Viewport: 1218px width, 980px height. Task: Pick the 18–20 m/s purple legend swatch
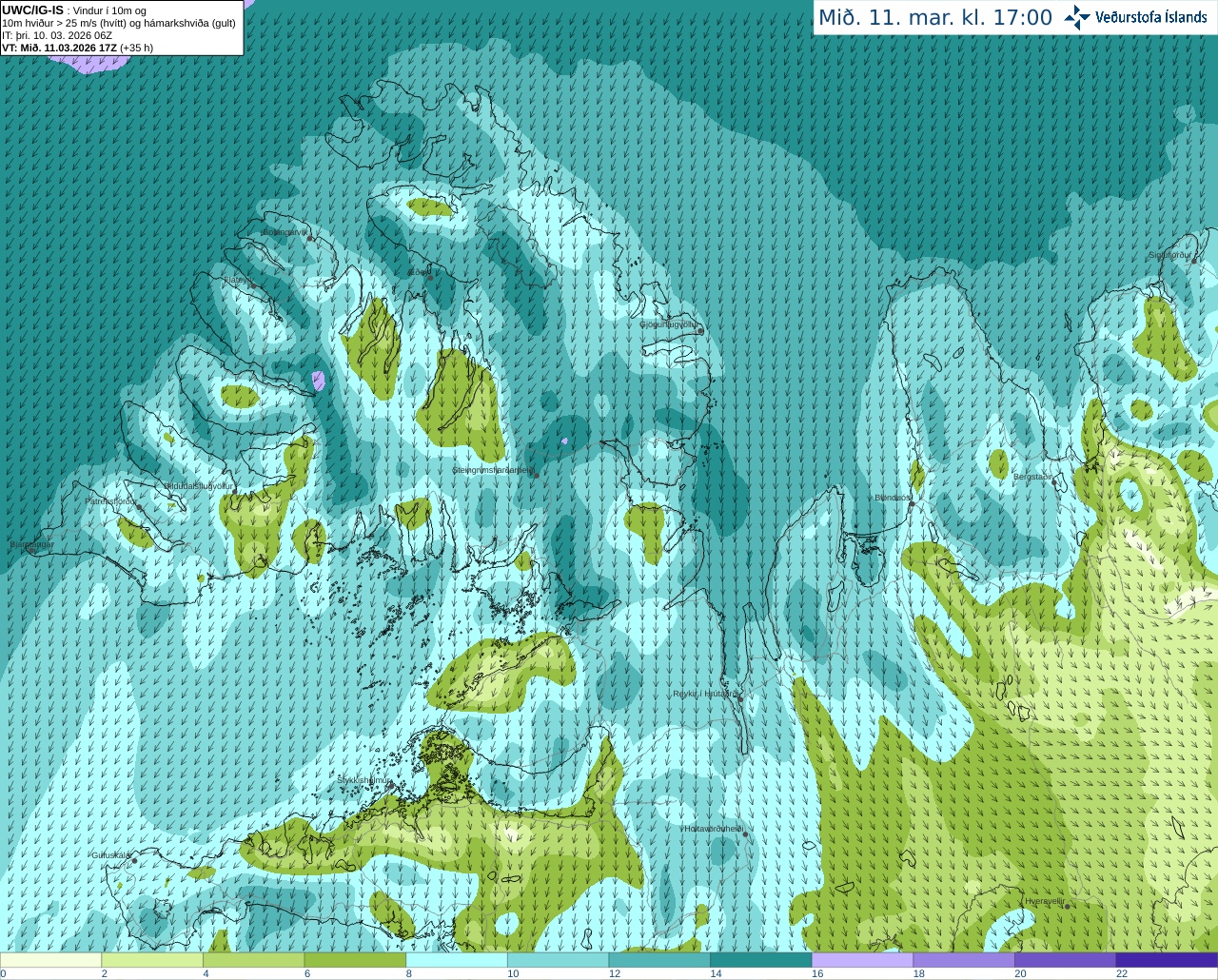click(x=964, y=960)
